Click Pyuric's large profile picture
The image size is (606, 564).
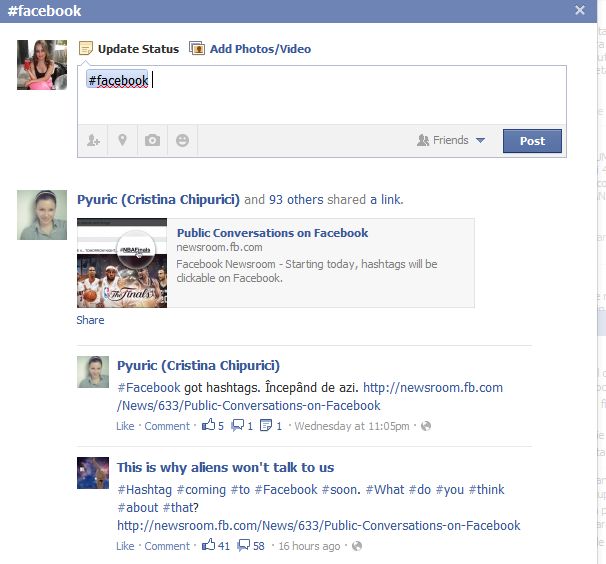(42, 215)
